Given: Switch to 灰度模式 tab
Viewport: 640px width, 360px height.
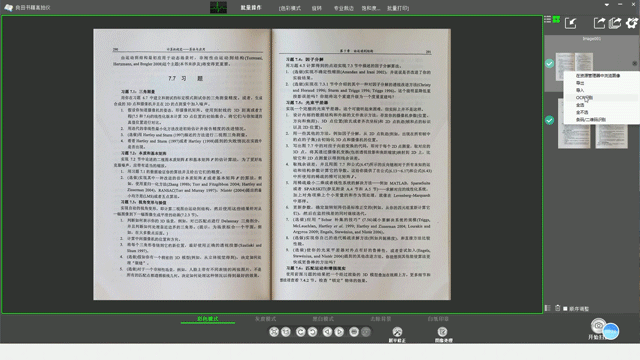Looking at the screenshot, I should pos(265,319).
